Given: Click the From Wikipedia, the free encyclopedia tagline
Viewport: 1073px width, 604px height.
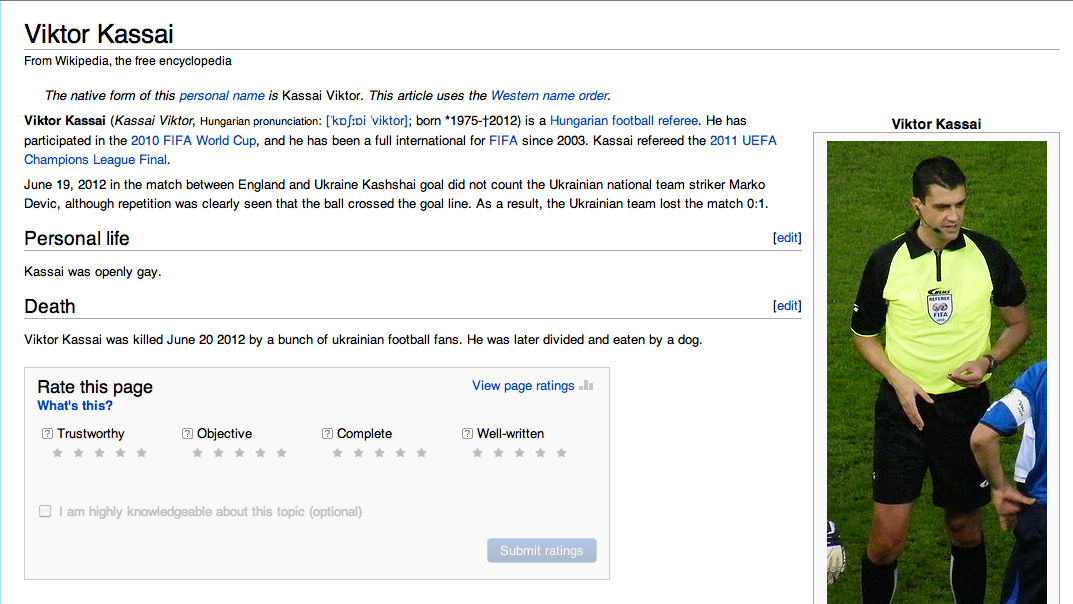Looking at the screenshot, I should (128, 61).
